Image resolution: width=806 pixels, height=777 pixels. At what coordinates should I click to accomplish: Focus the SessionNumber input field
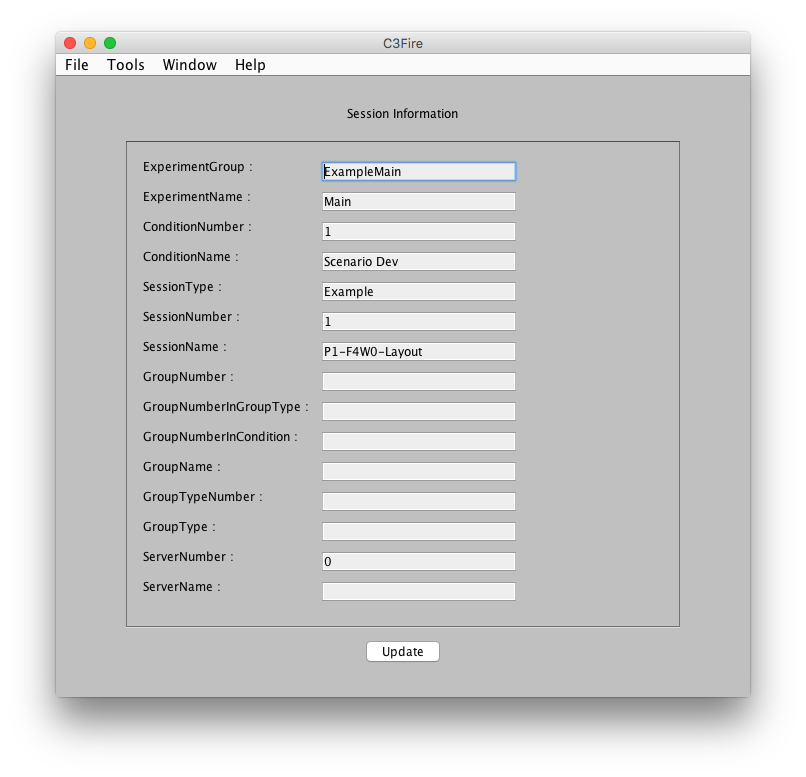tap(418, 322)
